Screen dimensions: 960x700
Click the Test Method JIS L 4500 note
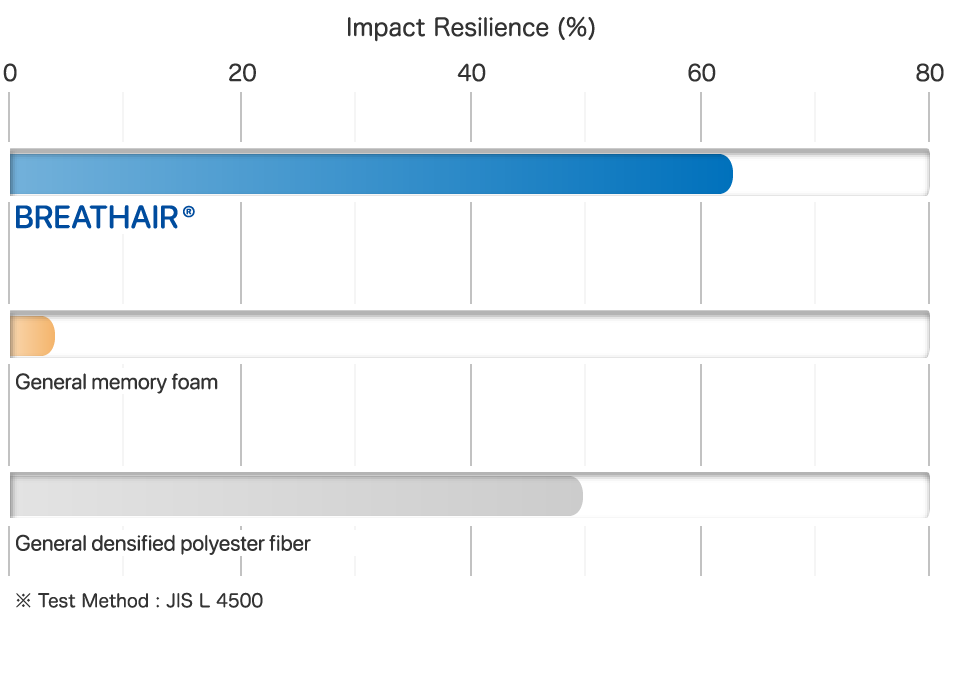(x=139, y=601)
